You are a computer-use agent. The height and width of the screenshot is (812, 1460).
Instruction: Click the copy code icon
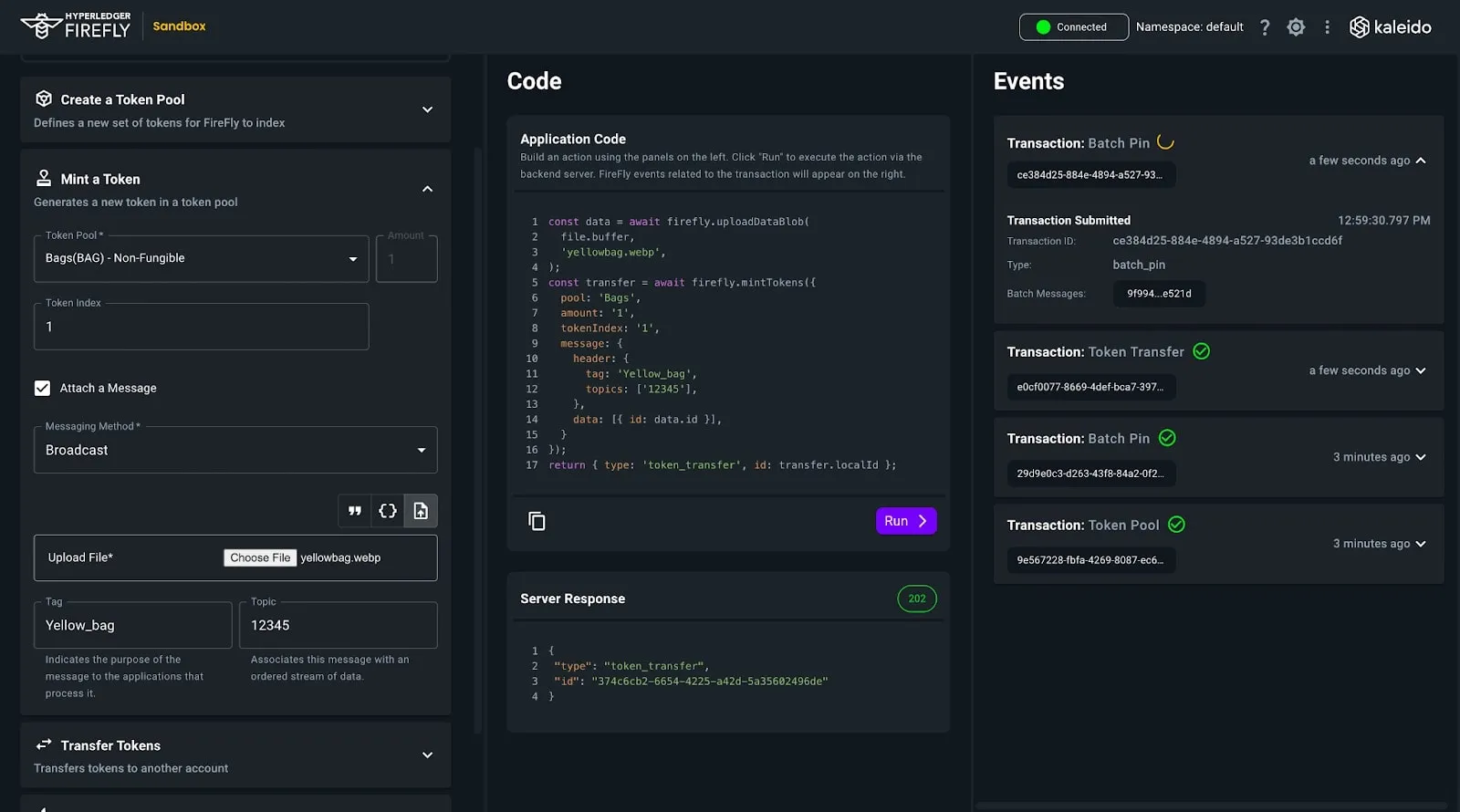click(x=537, y=521)
